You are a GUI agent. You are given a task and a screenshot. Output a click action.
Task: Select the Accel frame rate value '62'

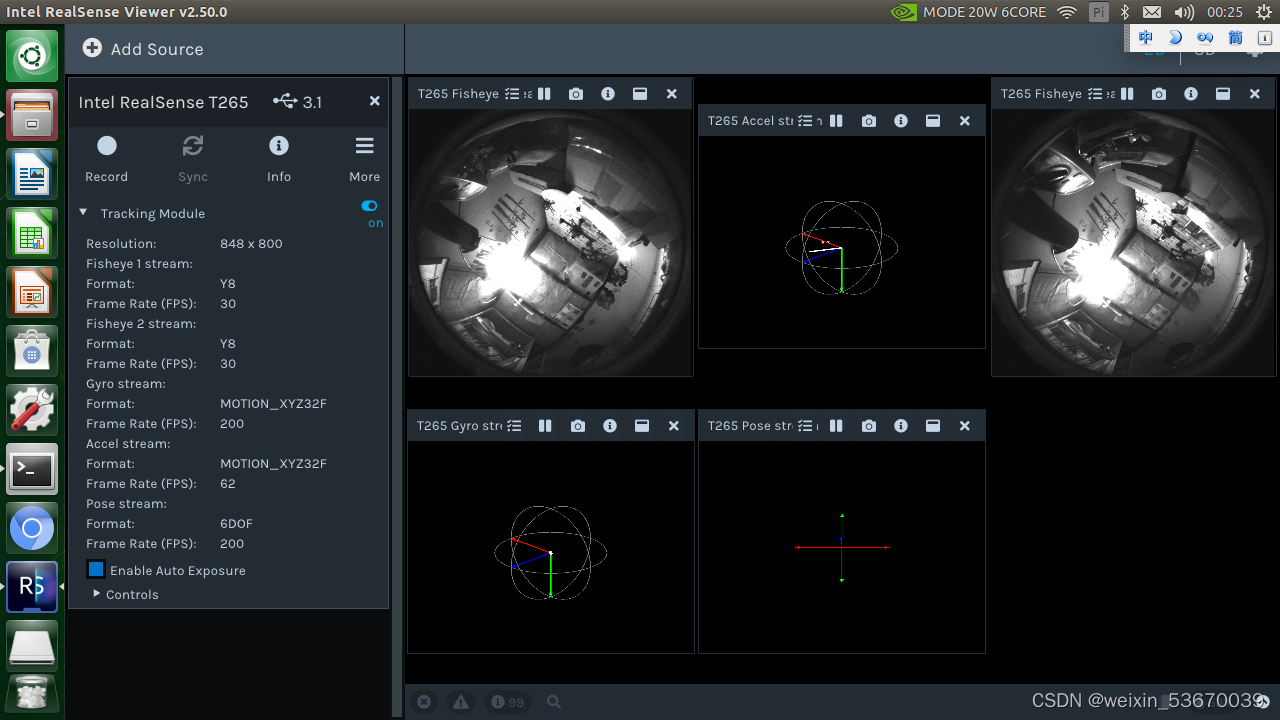point(228,483)
